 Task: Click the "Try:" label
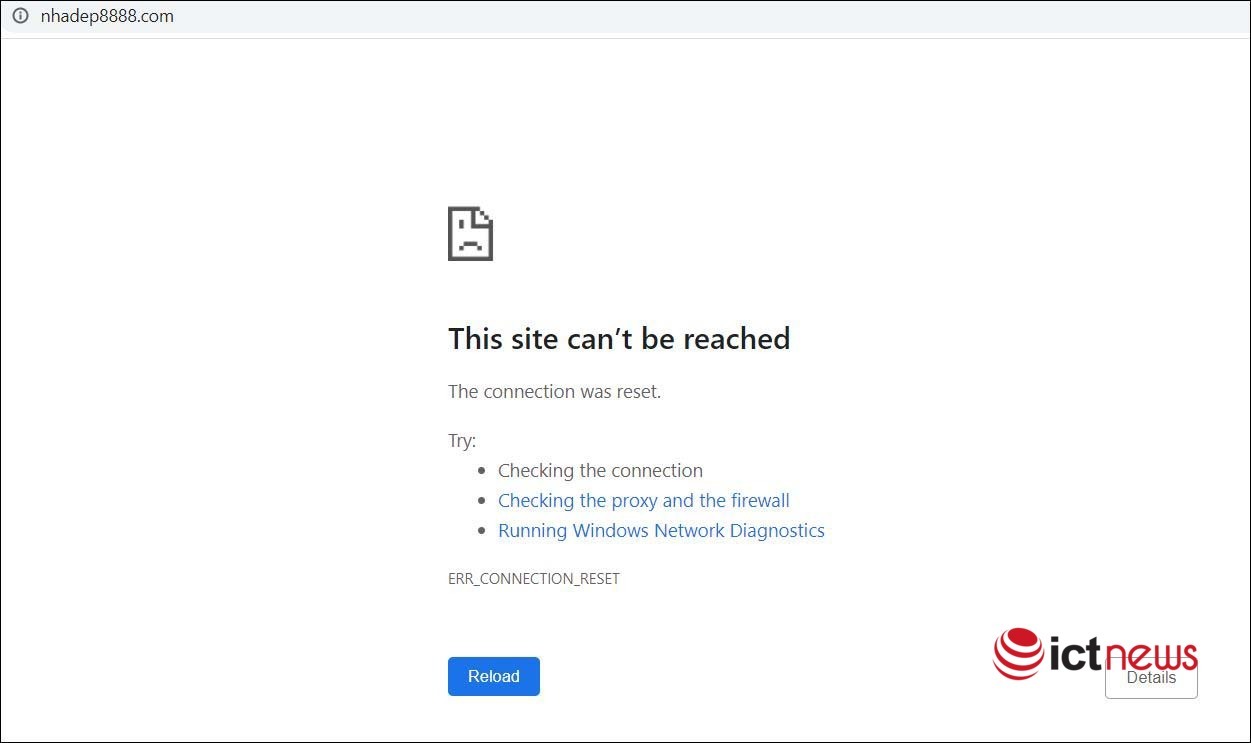pyautogui.click(x=462, y=440)
